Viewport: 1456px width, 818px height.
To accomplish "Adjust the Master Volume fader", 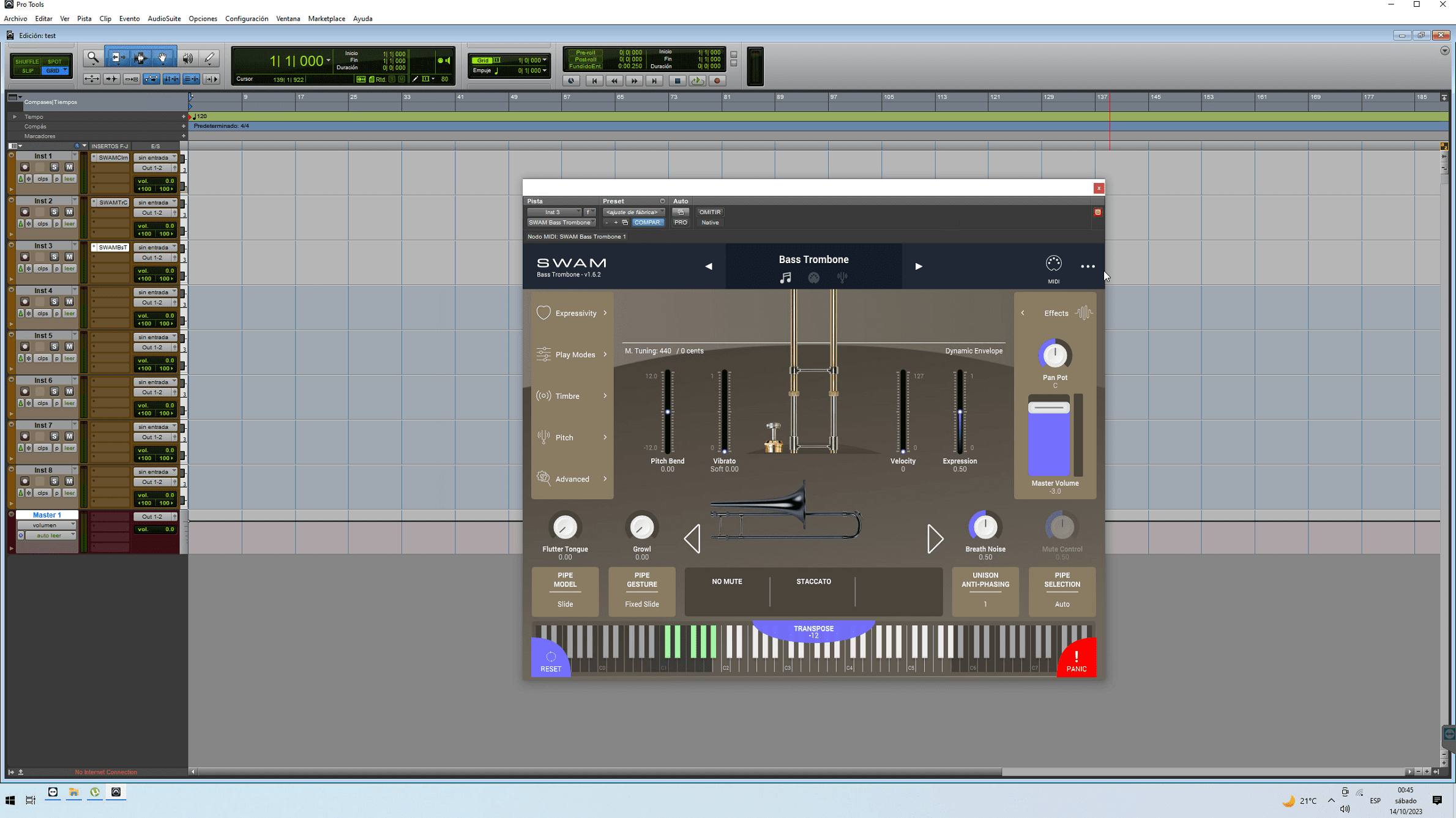I will pos(1048,407).
